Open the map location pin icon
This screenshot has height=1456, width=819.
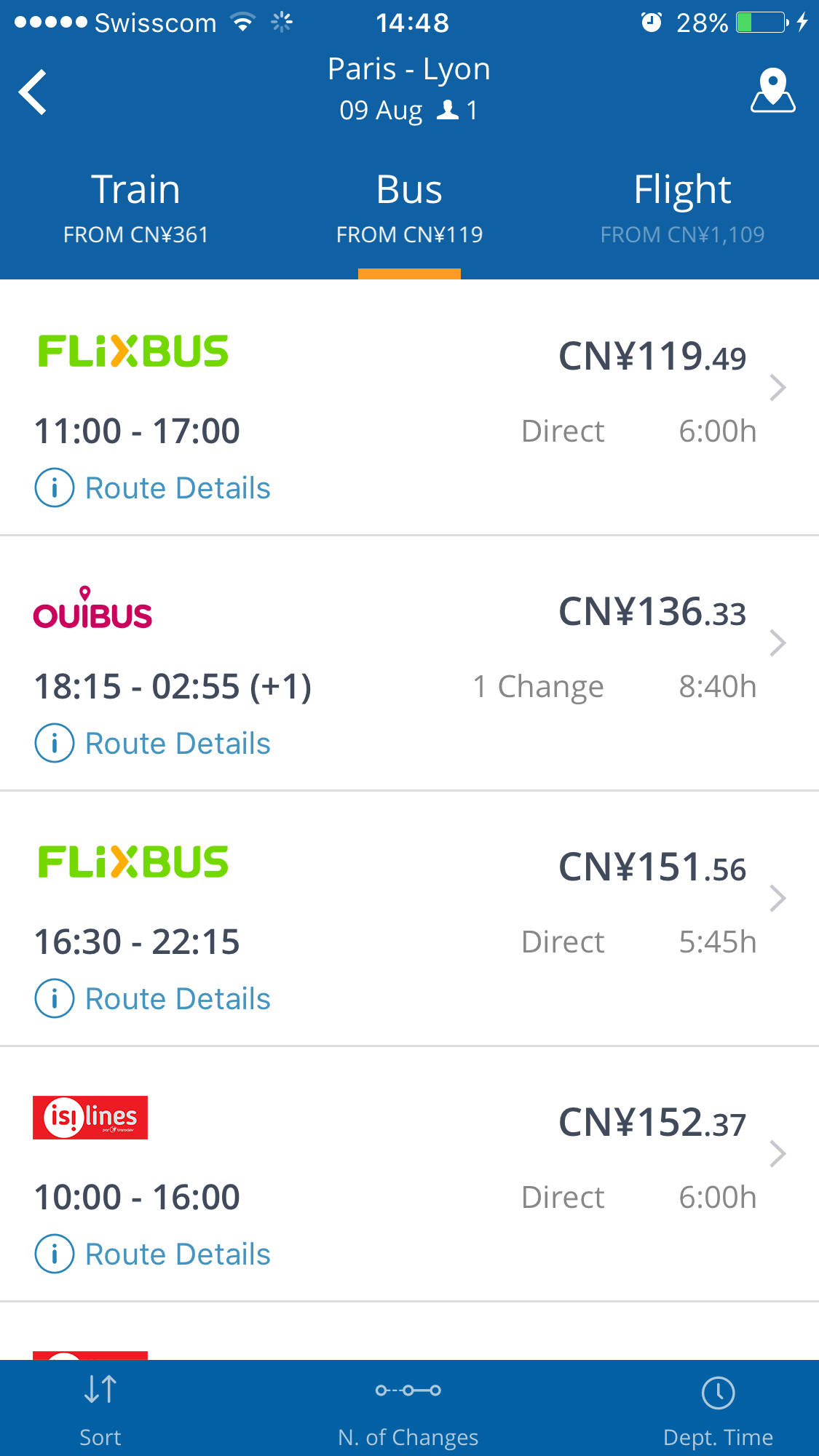(x=772, y=91)
